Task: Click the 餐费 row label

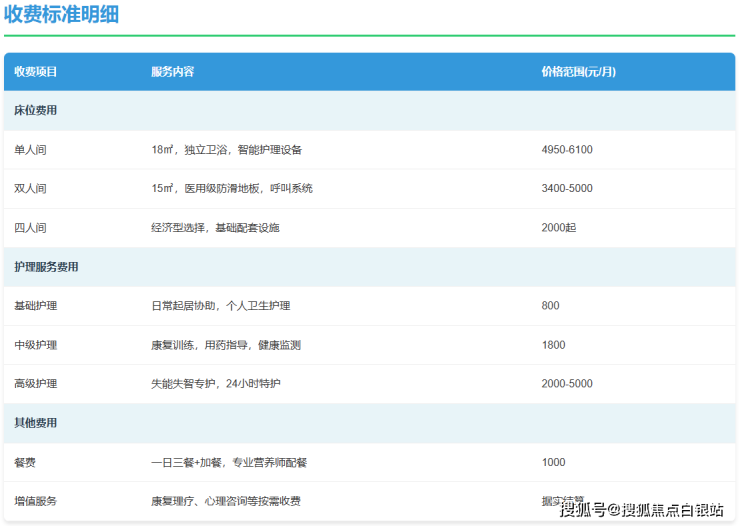Action: pyautogui.click(x=25, y=462)
